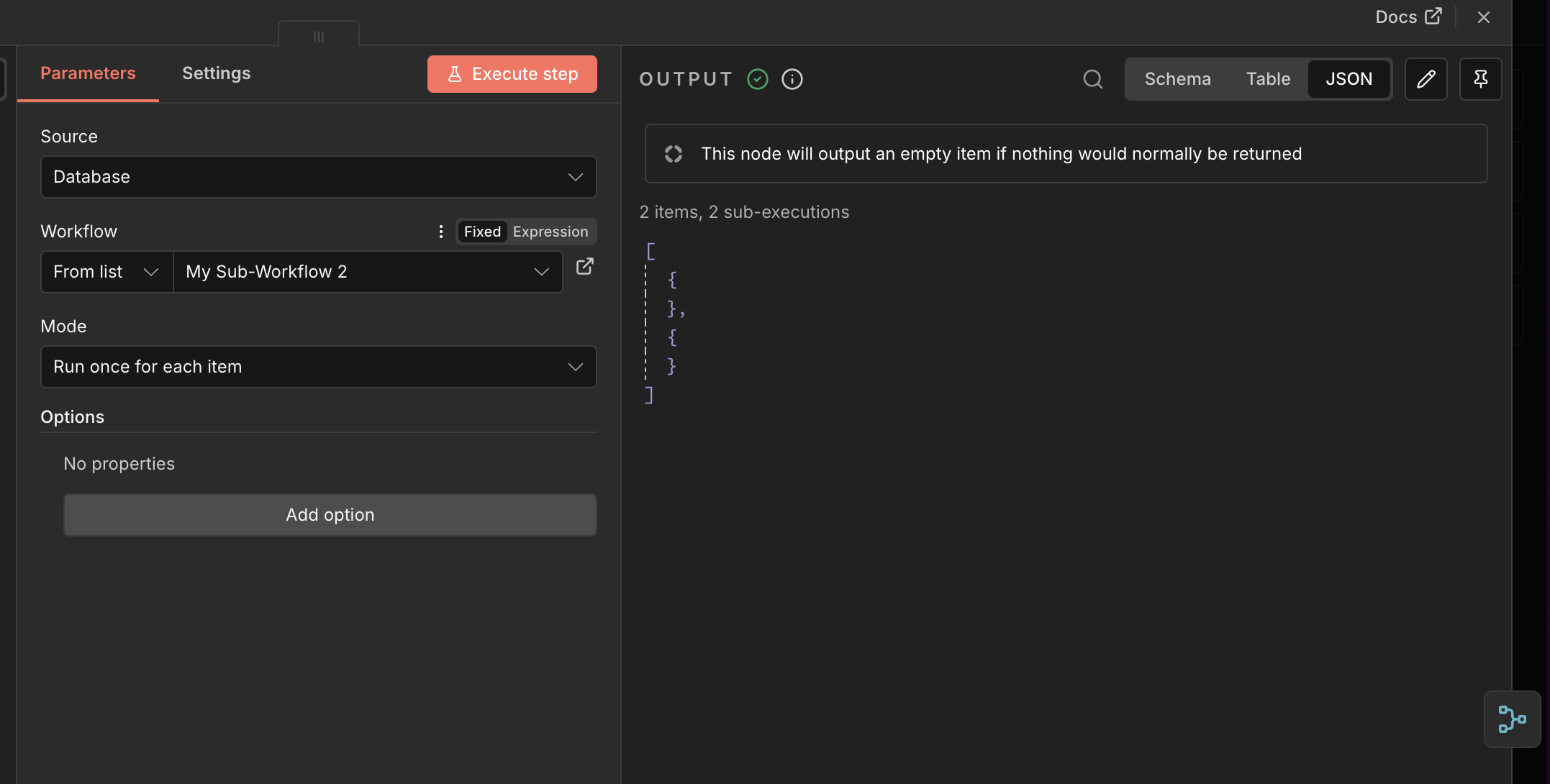This screenshot has height=784, width=1550.
Task: Click the Add option button
Action: pos(330,515)
